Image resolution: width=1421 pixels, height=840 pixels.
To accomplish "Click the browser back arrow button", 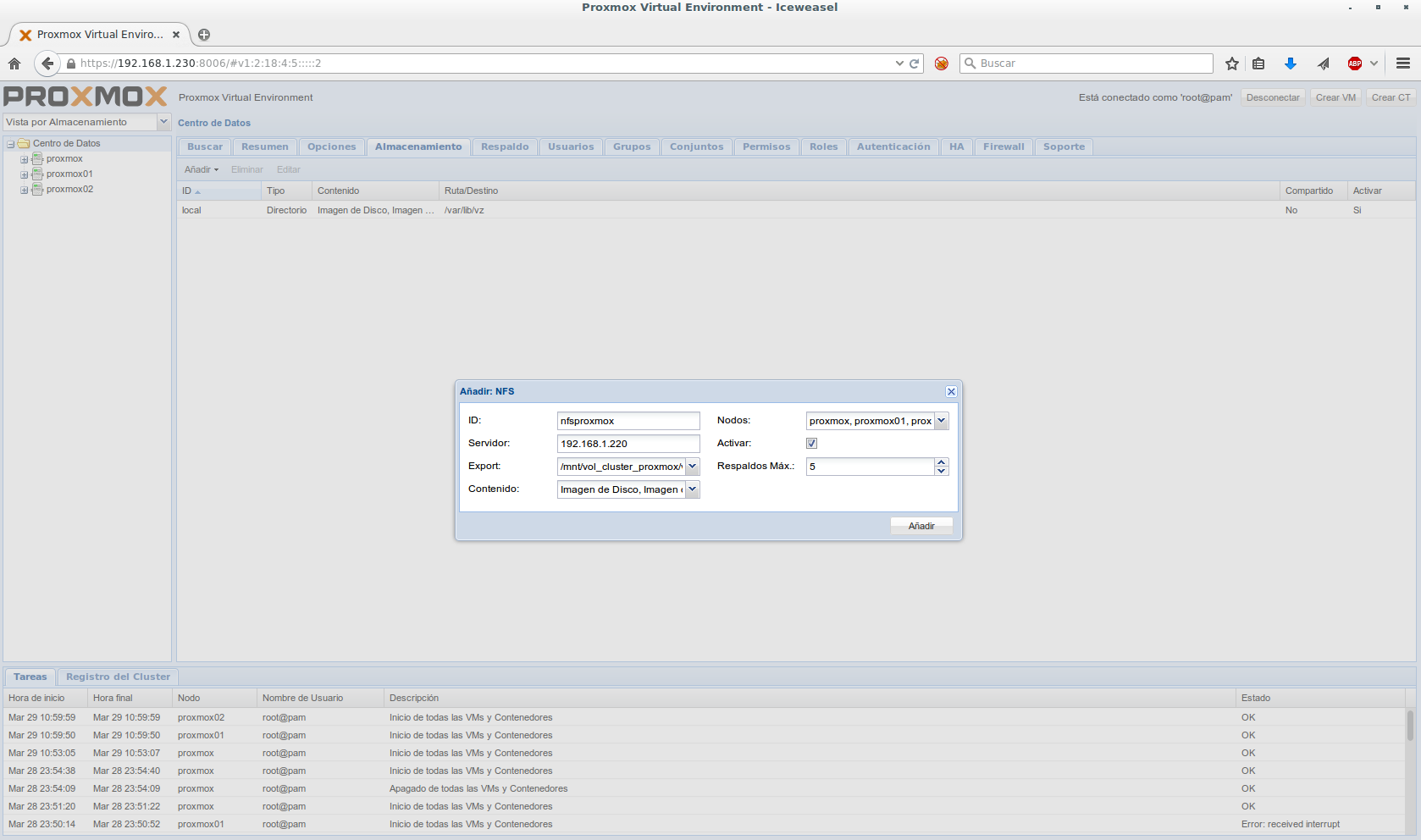I will coord(47,64).
